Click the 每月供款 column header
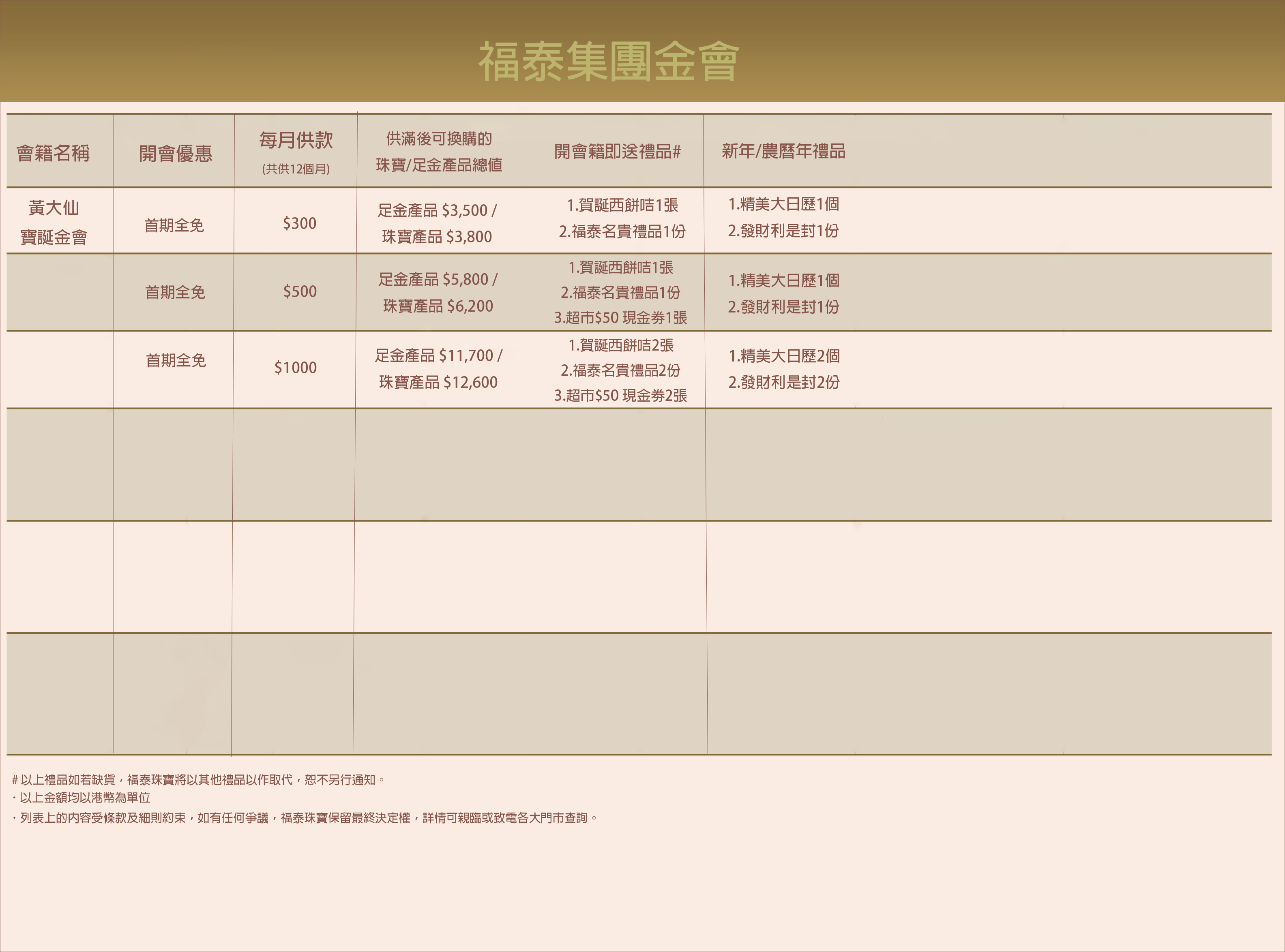 pos(296,140)
